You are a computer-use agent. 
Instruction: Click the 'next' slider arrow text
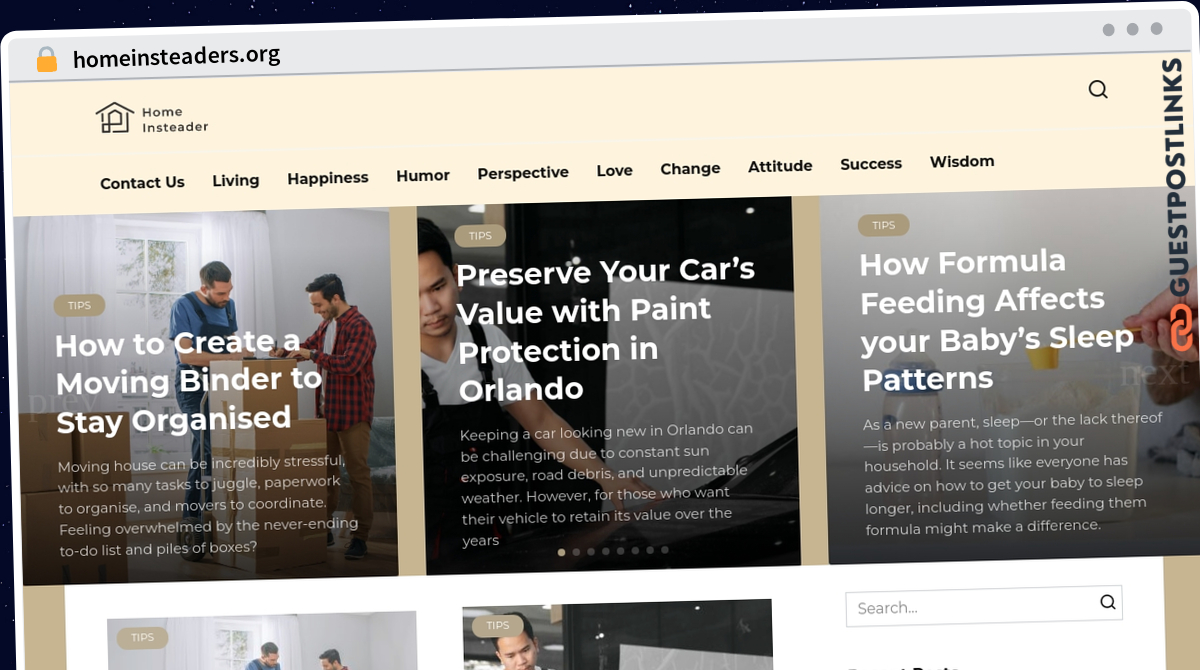(1155, 374)
